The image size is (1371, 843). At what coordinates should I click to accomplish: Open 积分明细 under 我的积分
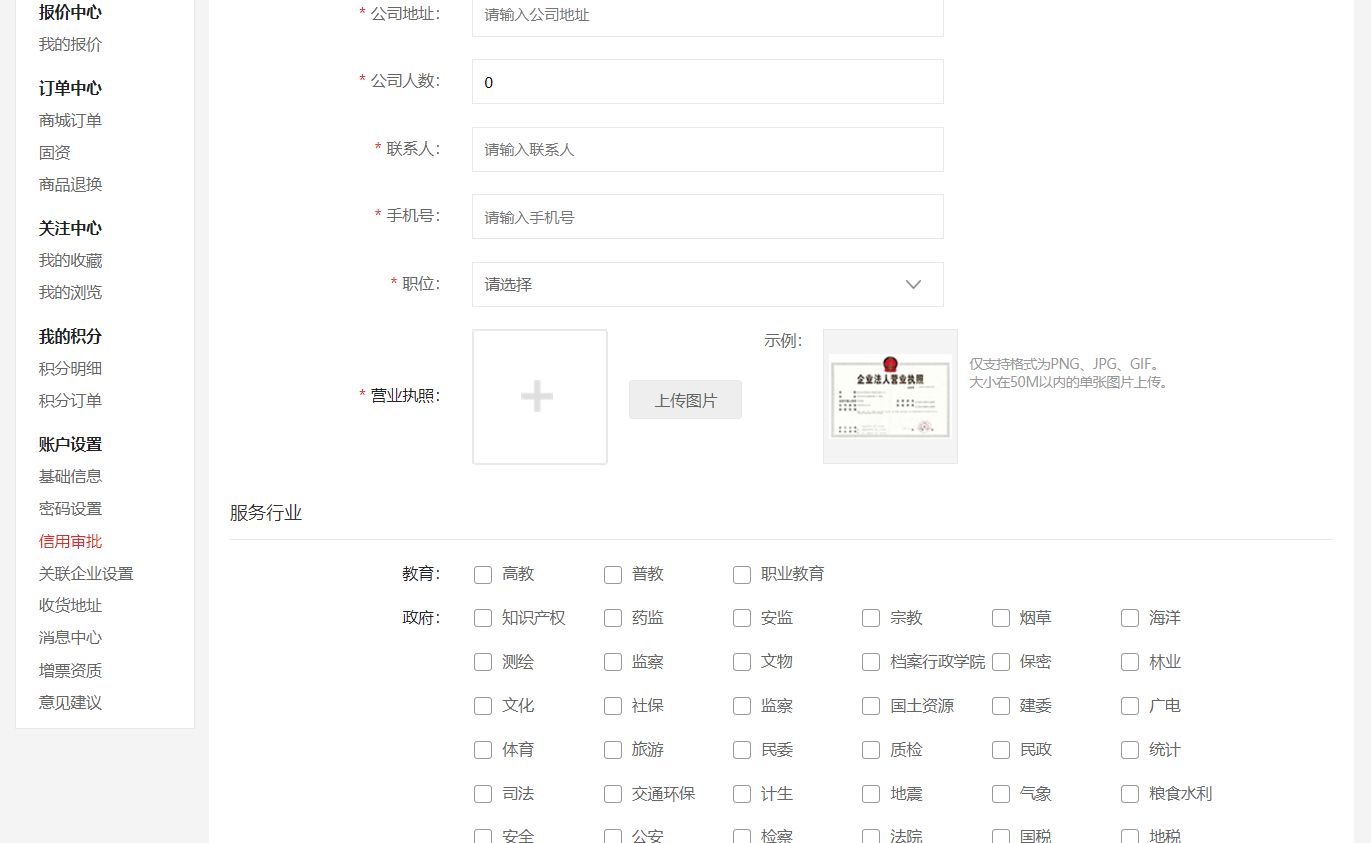click(70, 369)
